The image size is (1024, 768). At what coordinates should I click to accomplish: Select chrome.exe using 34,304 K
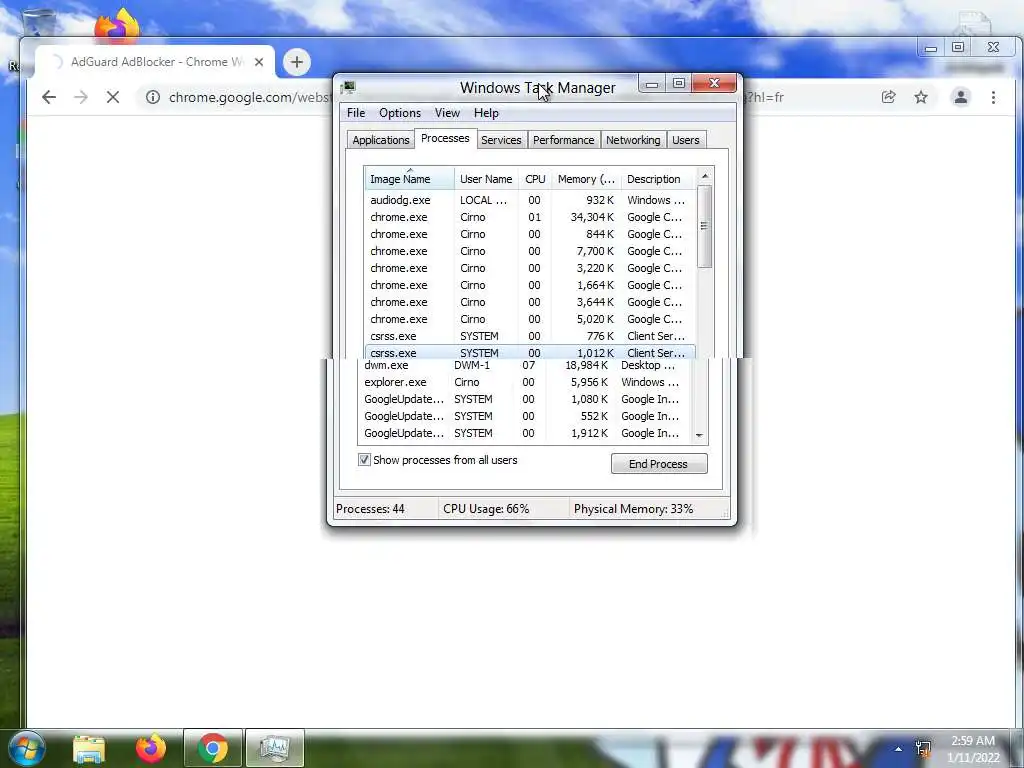click(530, 217)
